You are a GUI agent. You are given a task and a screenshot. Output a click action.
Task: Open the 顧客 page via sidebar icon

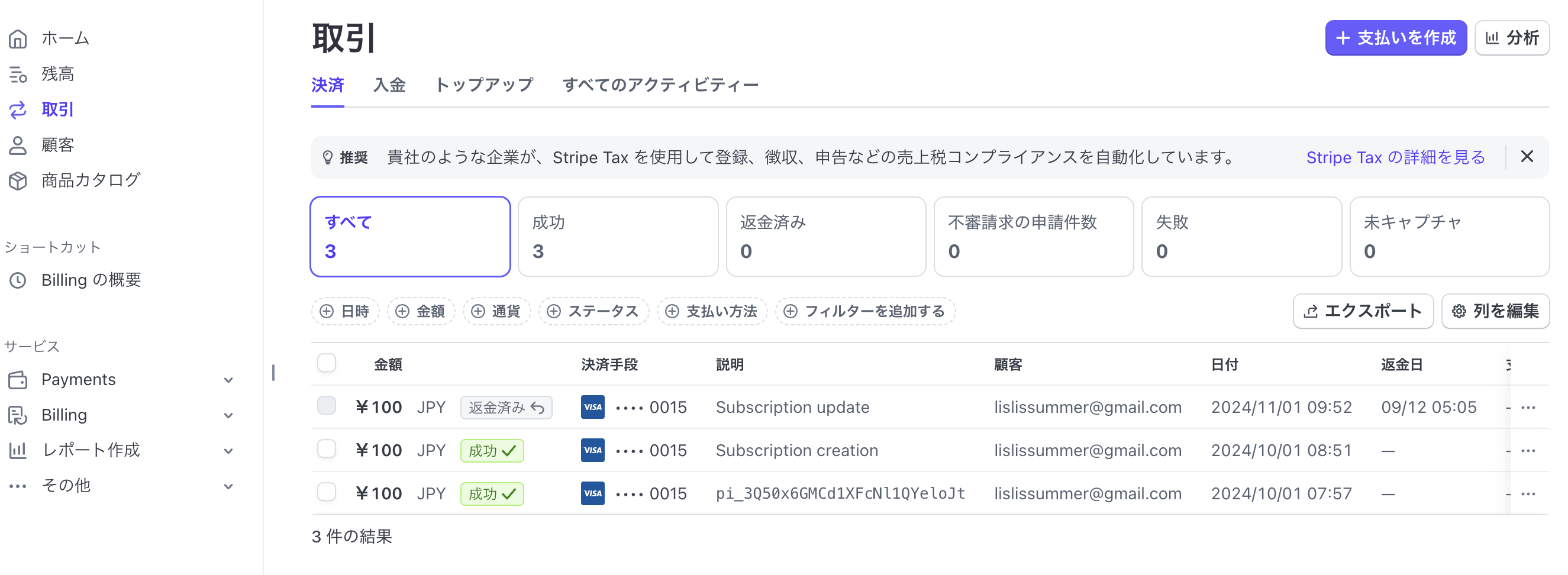(58, 144)
